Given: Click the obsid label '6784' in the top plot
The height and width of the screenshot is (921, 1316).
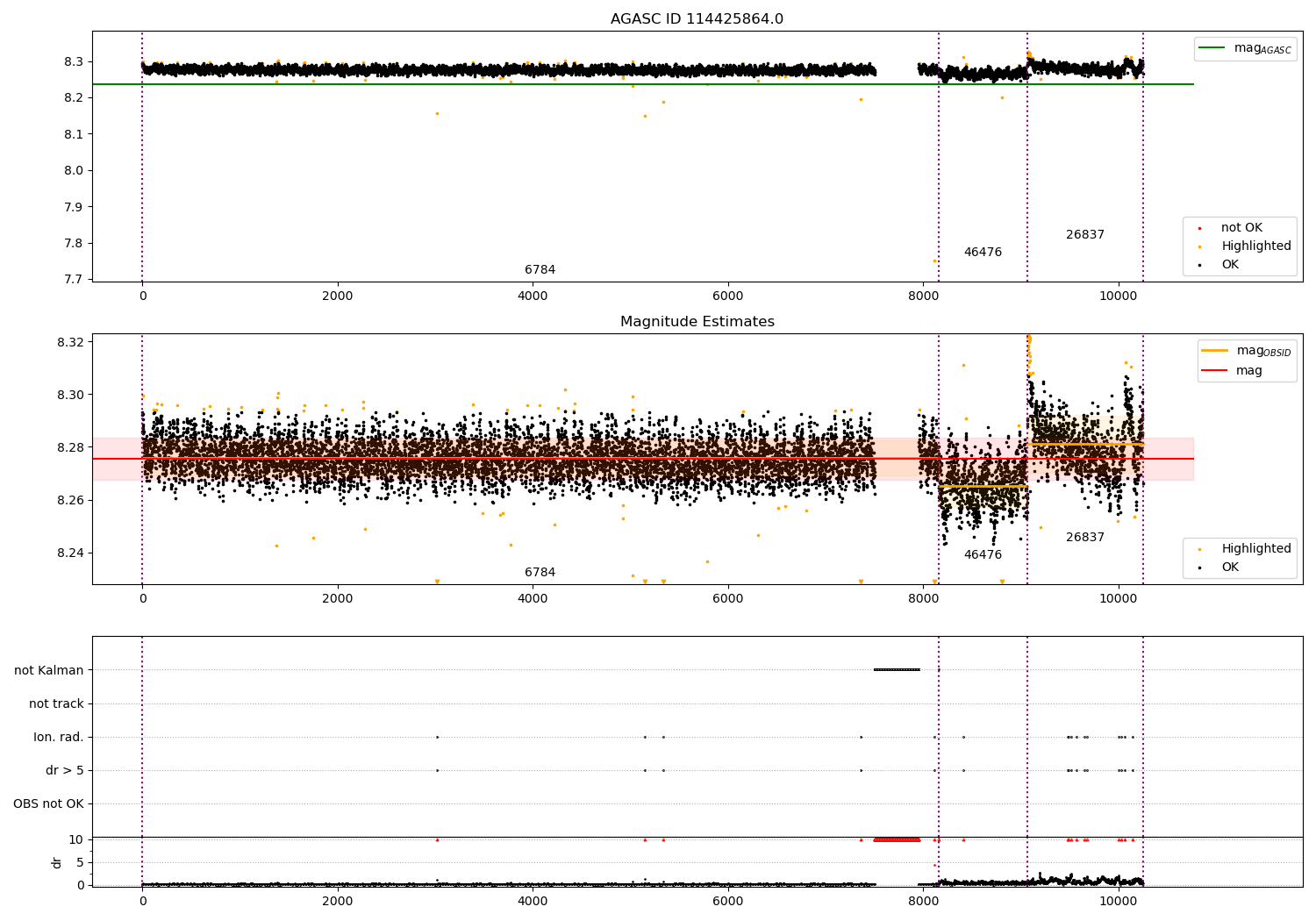Looking at the screenshot, I should [x=540, y=270].
